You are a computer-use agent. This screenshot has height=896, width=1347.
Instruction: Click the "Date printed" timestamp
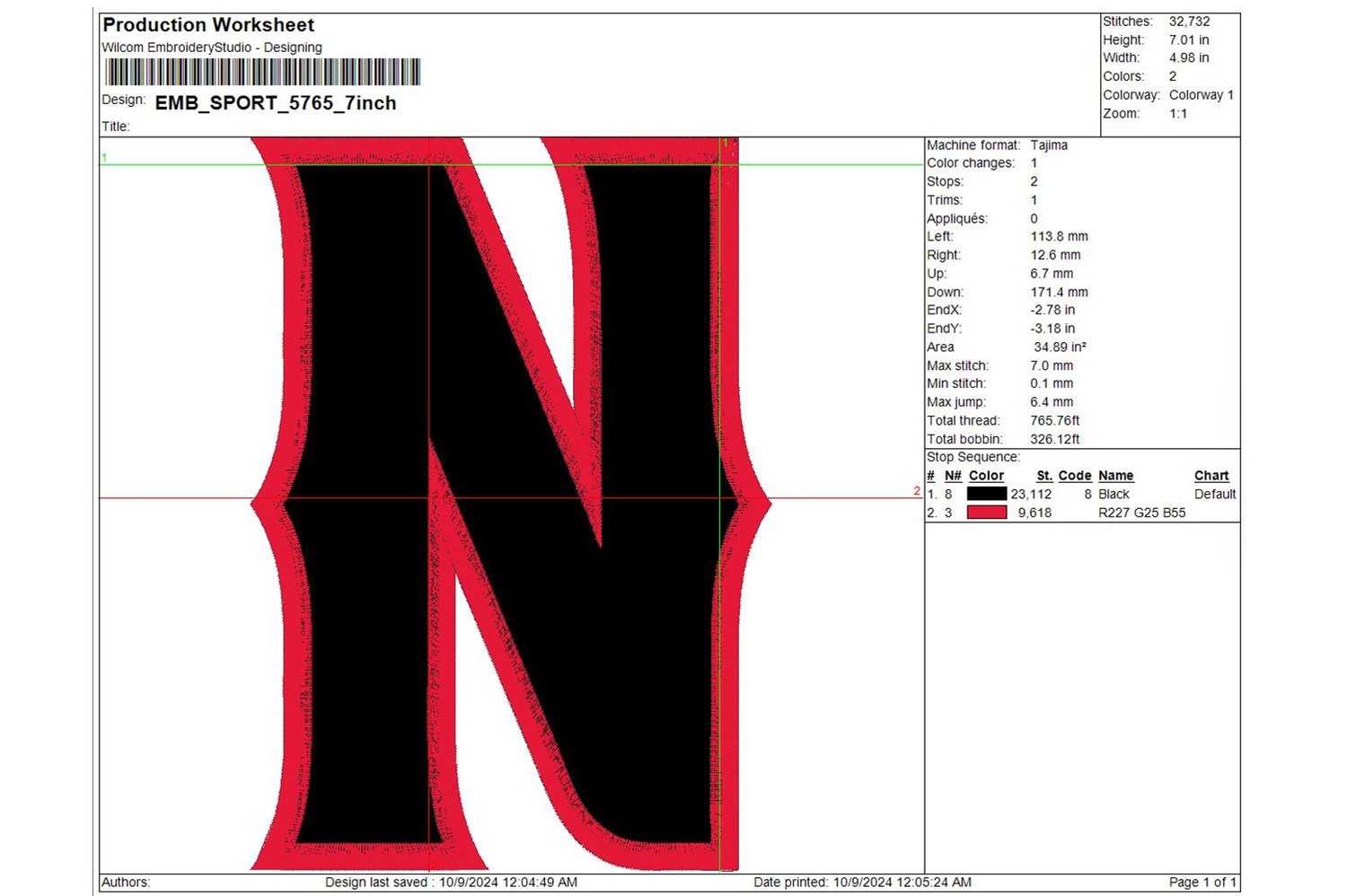tap(862, 883)
